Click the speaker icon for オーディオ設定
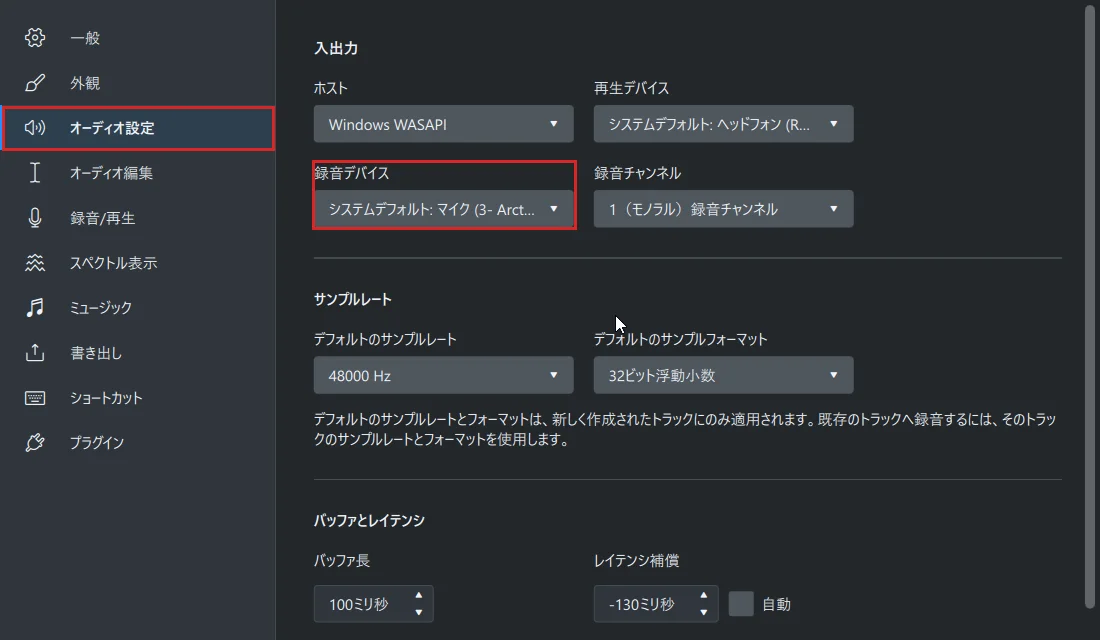The height and width of the screenshot is (640, 1100). [x=34, y=128]
